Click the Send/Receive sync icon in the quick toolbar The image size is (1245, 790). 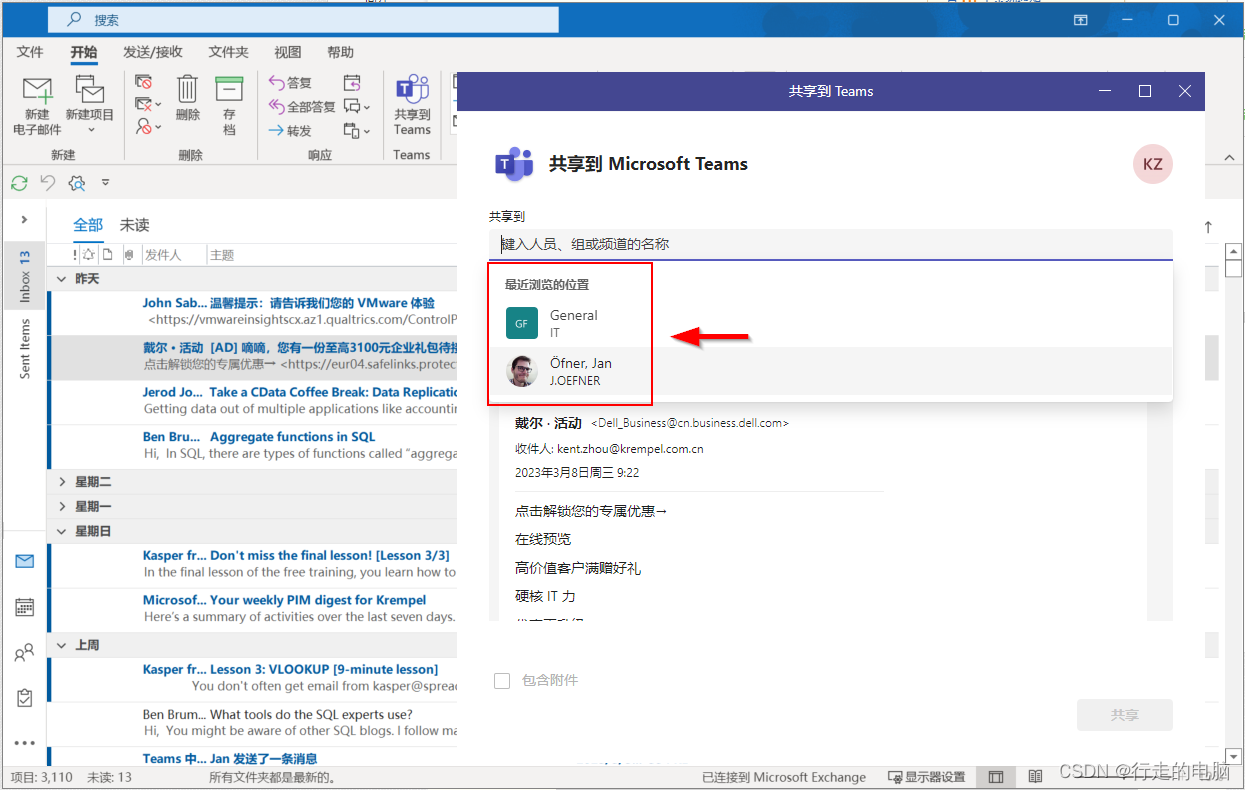(x=19, y=183)
